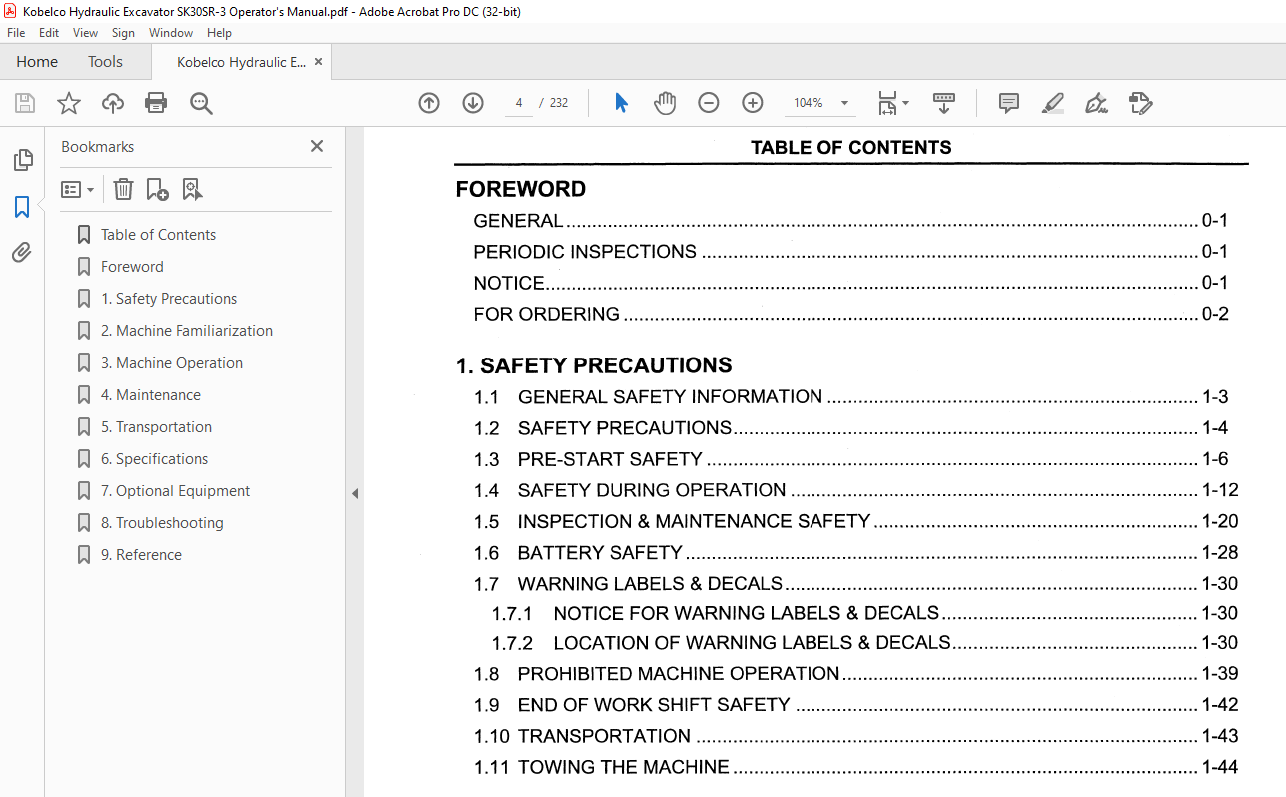The width and height of the screenshot is (1286, 797).
Task: Star this document as a favorite
Action: coord(68,103)
